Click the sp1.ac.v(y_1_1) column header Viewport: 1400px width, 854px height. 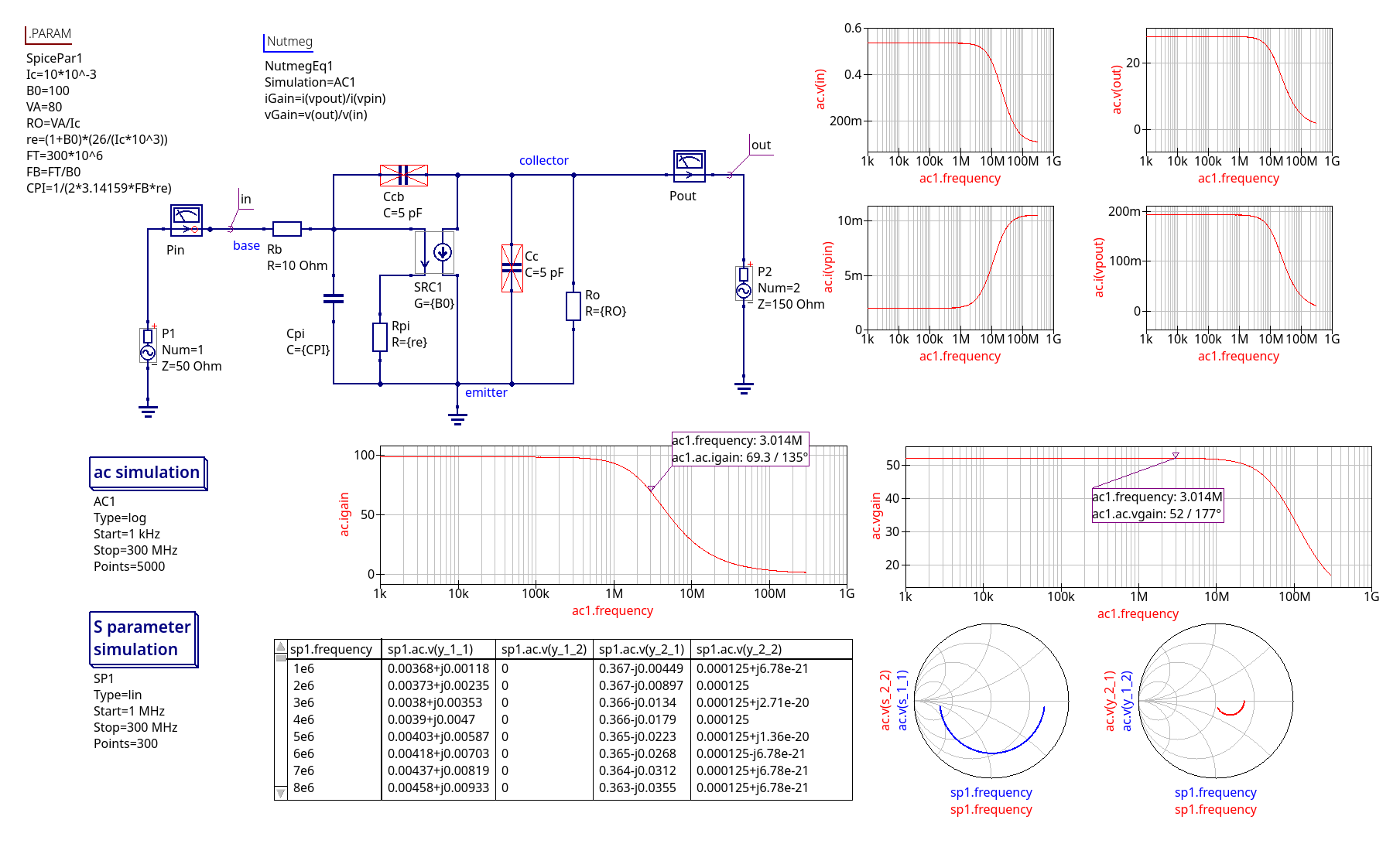pos(430,650)
